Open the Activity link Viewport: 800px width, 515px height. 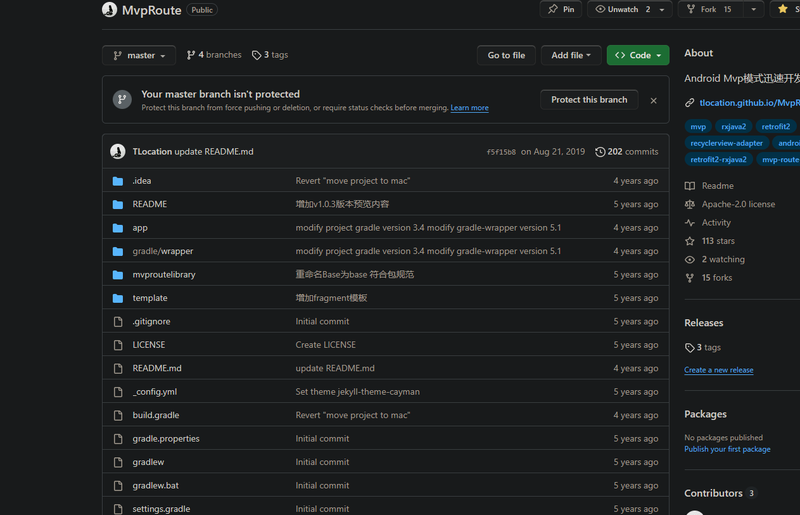(x=708, y=223)
